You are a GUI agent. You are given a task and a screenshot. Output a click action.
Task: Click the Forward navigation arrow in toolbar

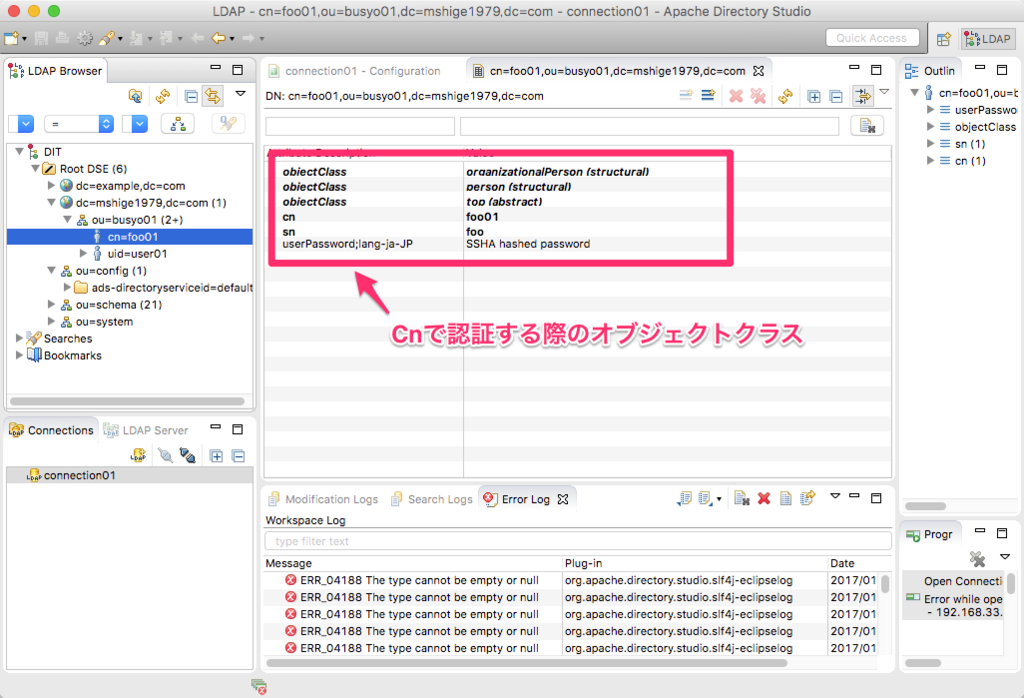tap(248, 39)
